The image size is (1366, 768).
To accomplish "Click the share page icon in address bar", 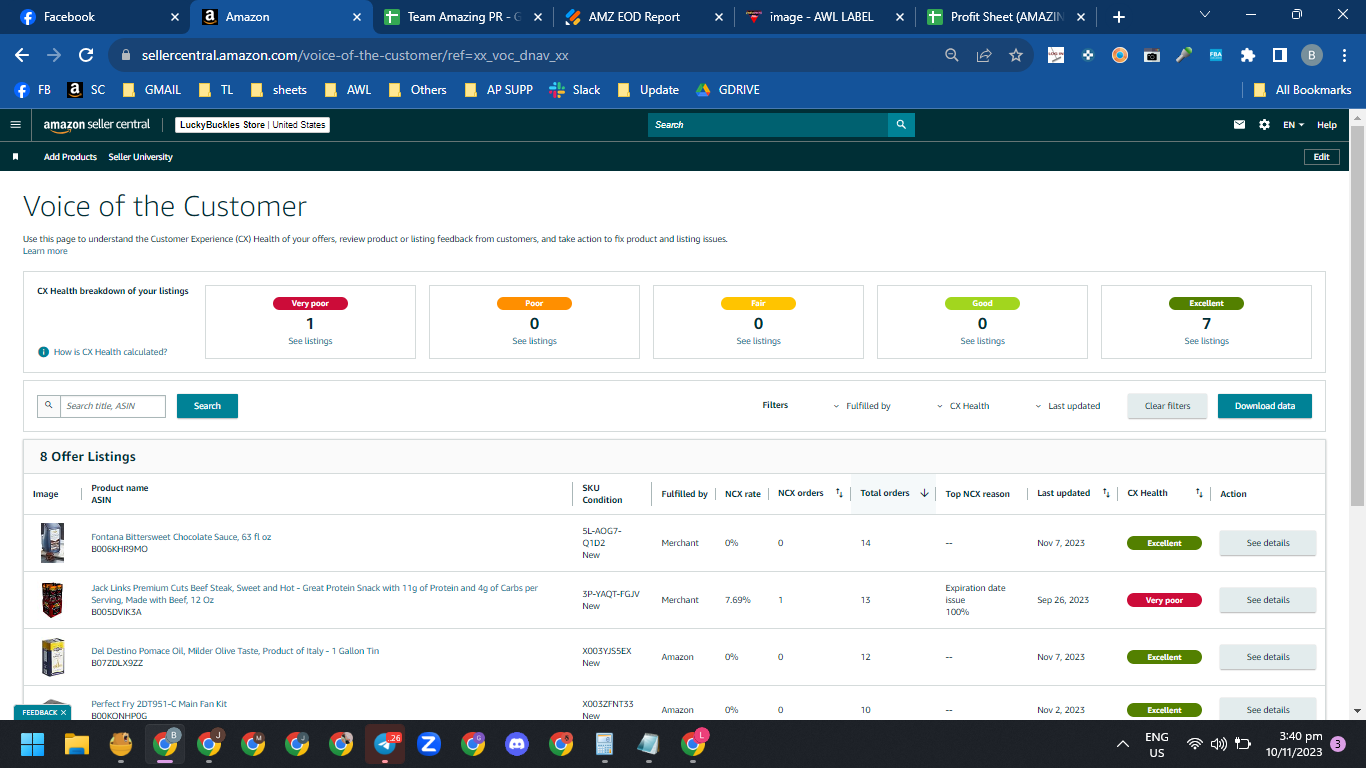I will 984,55.
